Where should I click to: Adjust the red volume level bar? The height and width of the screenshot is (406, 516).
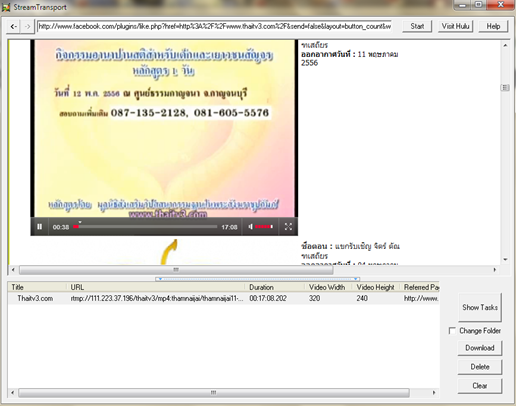(264, 227)
